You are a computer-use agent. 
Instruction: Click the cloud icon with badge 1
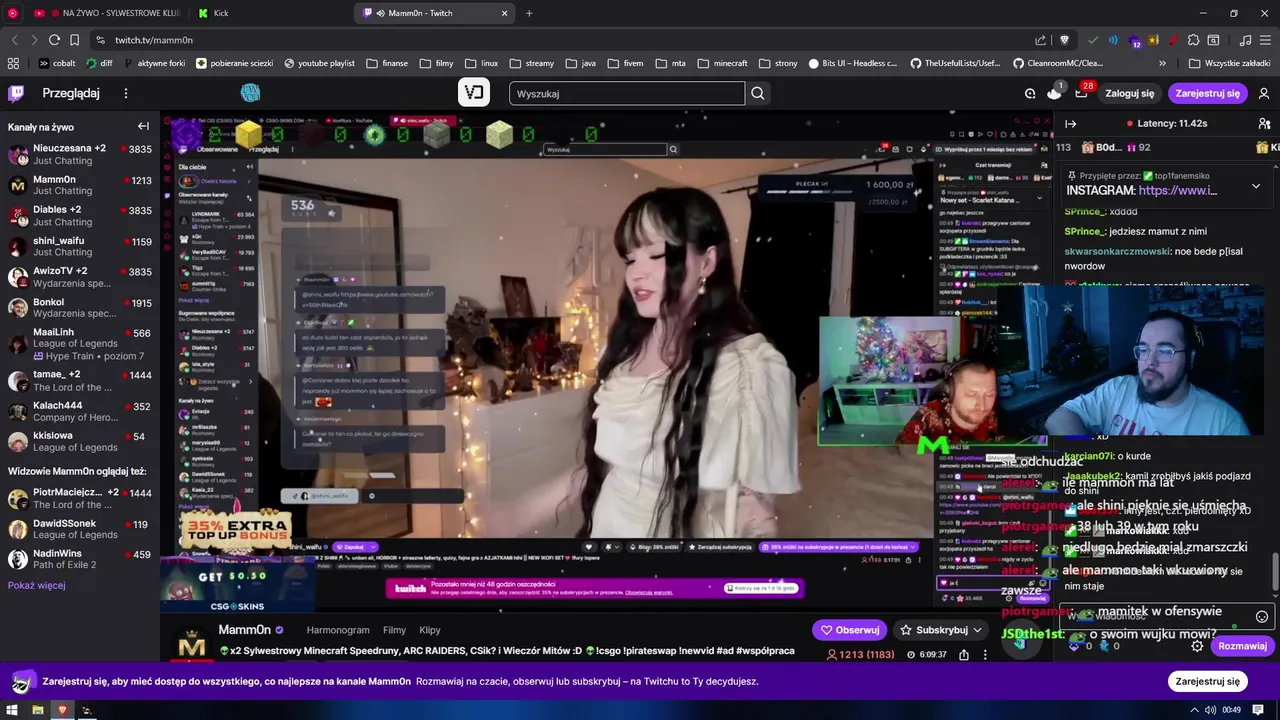point(1054,93)
